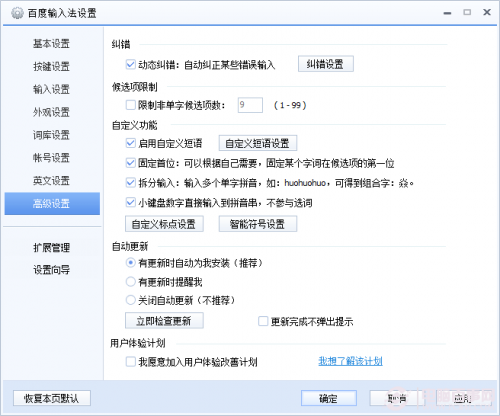Screen dimensions: 500x416
Task: Select 有更新时提醒我 radio option
Action: 130,282
